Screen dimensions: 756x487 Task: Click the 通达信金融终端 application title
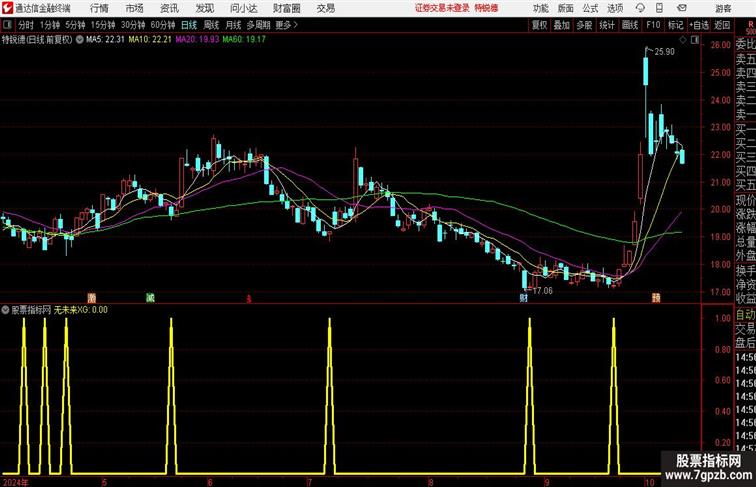click(x=42, y=8)
